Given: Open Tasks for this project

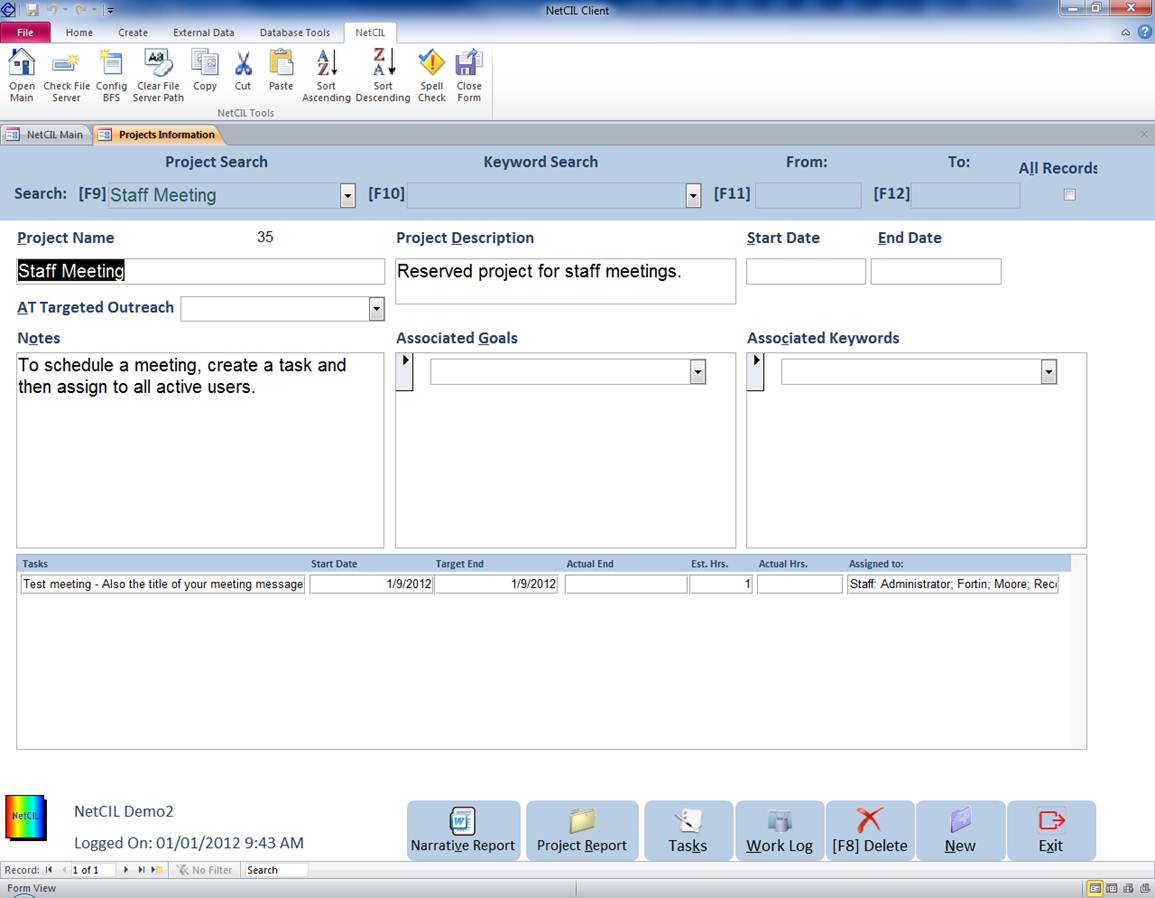Looking at the screenshot, I should tap(688, 830).
